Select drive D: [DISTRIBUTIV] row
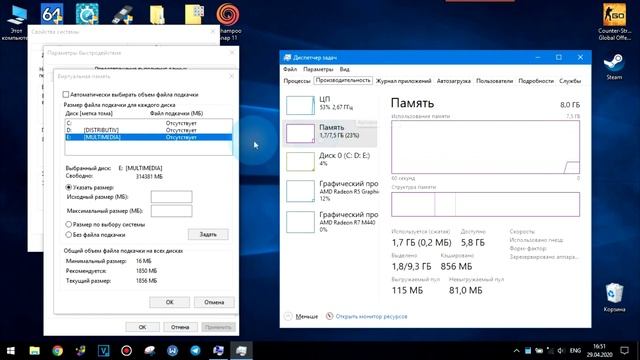The image size is (640, 360). (x=149, y=130)
